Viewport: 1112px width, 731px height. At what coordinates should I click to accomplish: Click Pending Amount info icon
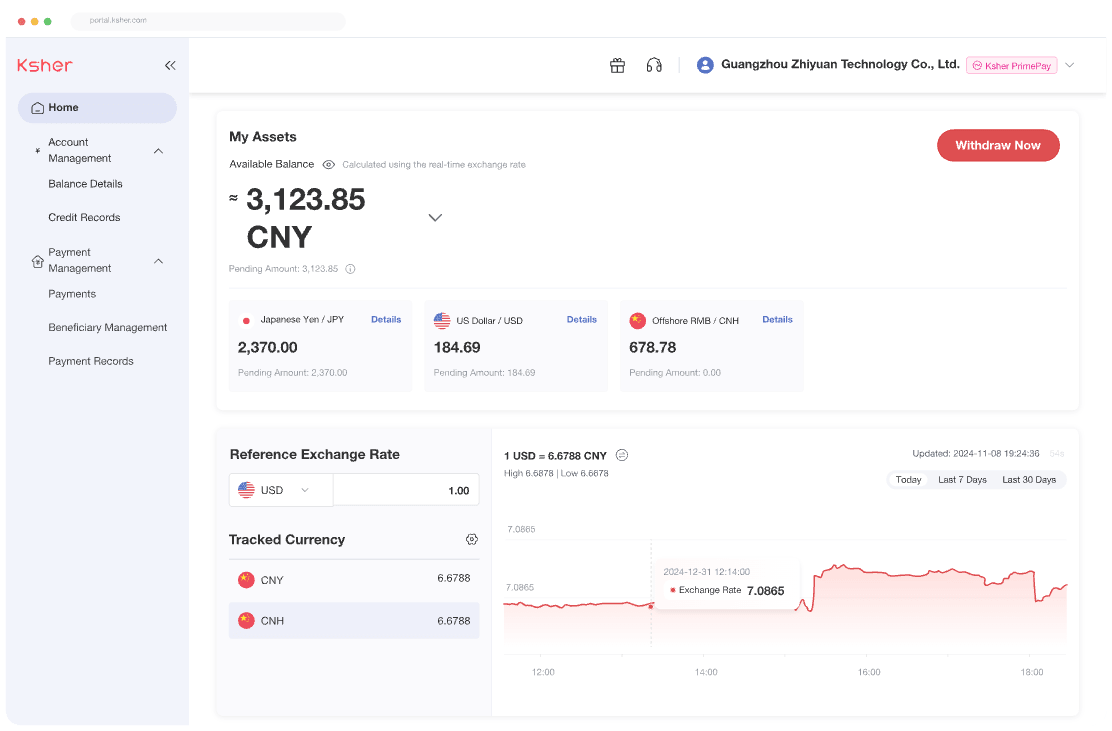(350, 269)
